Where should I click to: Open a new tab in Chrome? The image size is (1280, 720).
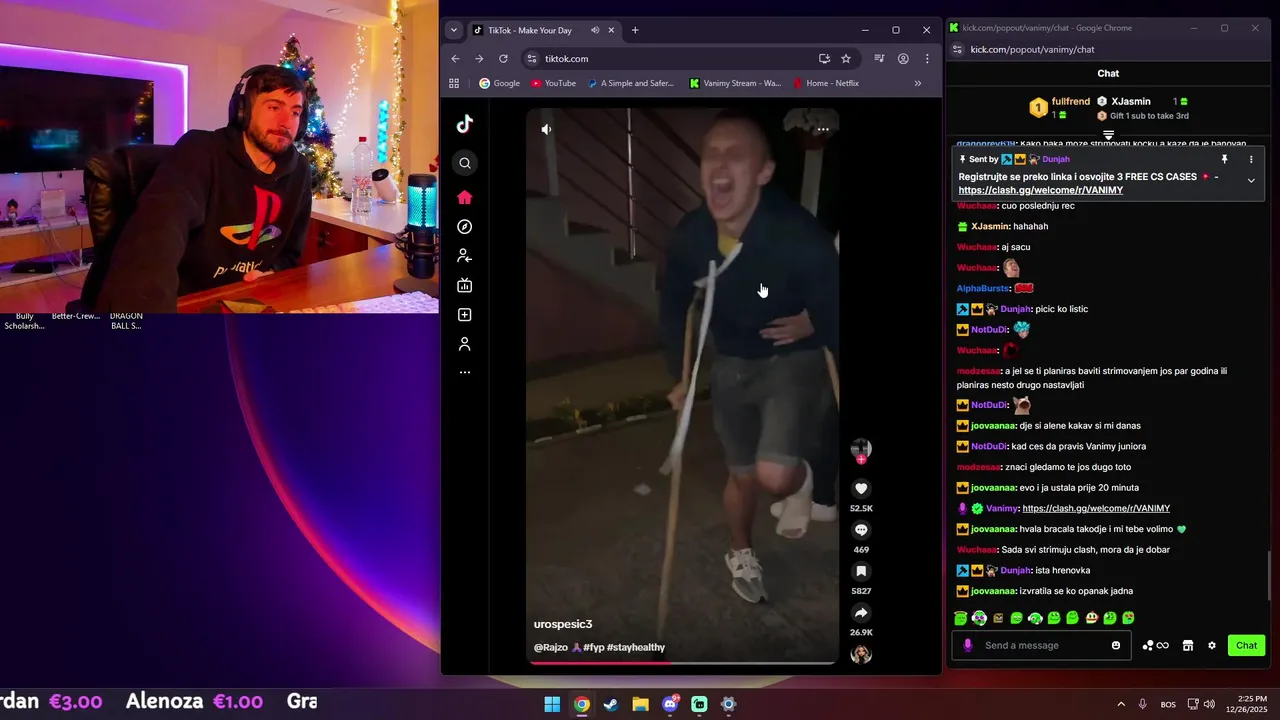(x=635, y=30)
